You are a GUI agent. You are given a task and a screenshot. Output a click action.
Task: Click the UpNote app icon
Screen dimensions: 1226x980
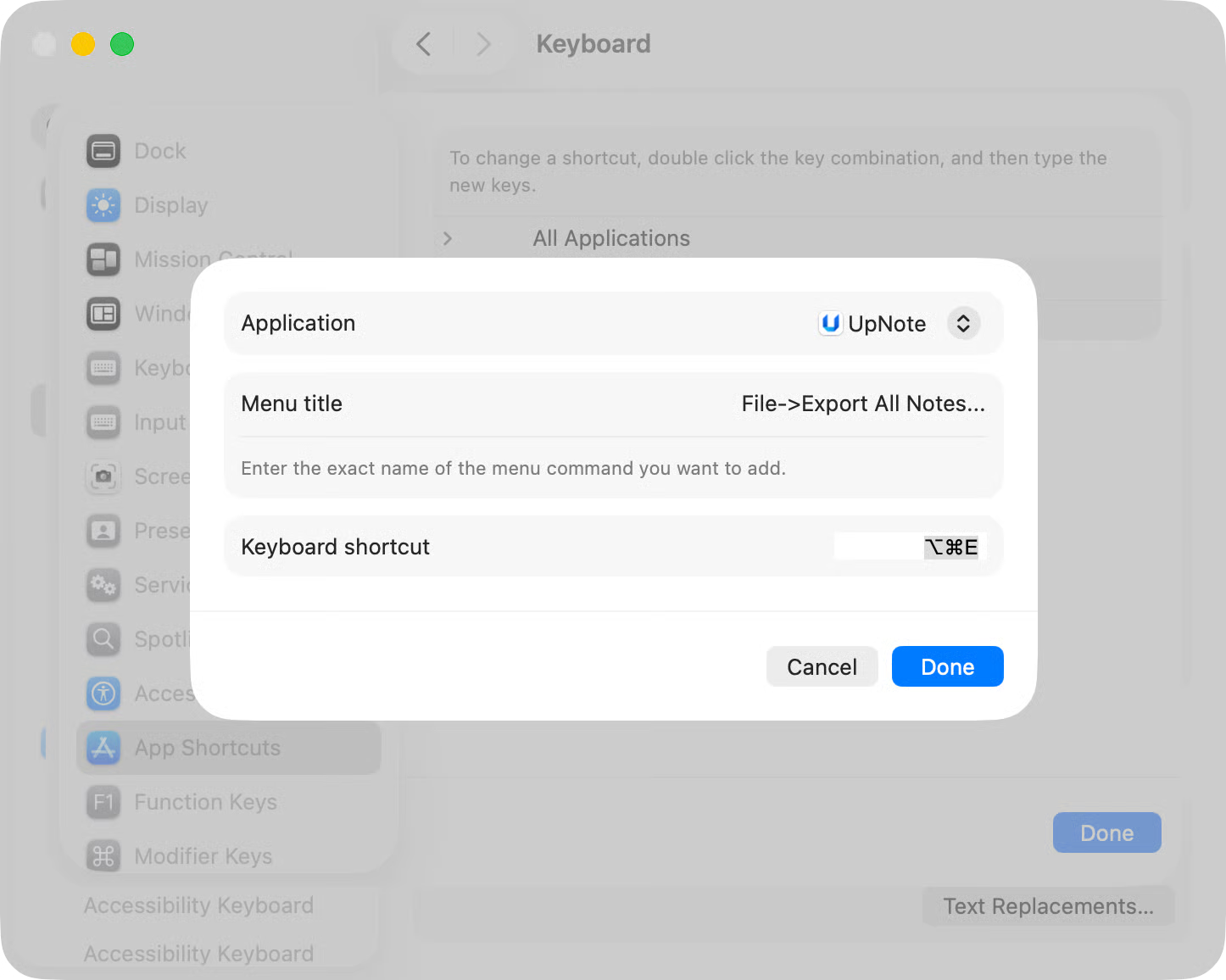click(x=831, y=323)
